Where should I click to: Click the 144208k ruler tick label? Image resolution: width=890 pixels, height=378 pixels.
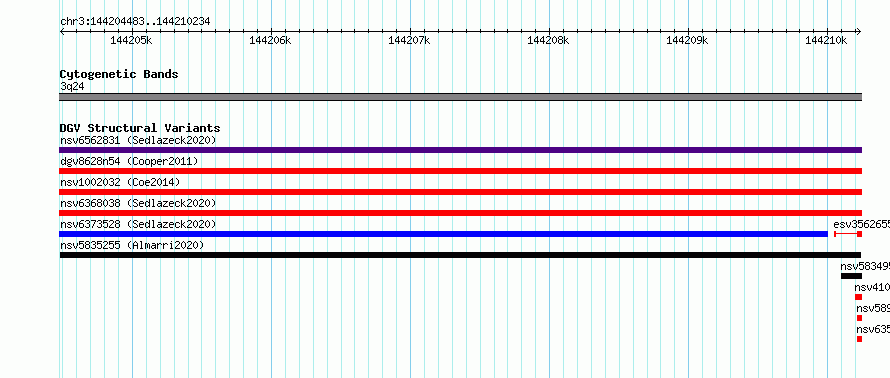[x=548, y=40]
